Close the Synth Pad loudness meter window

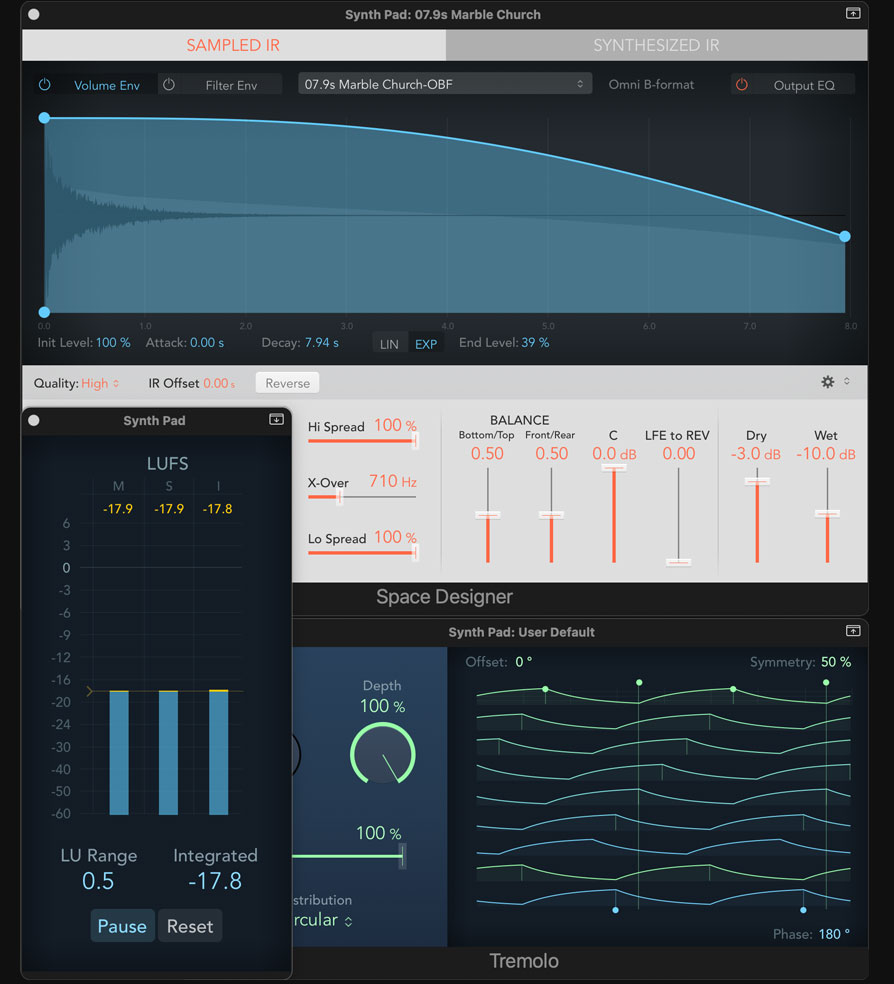tap(34, 420)
